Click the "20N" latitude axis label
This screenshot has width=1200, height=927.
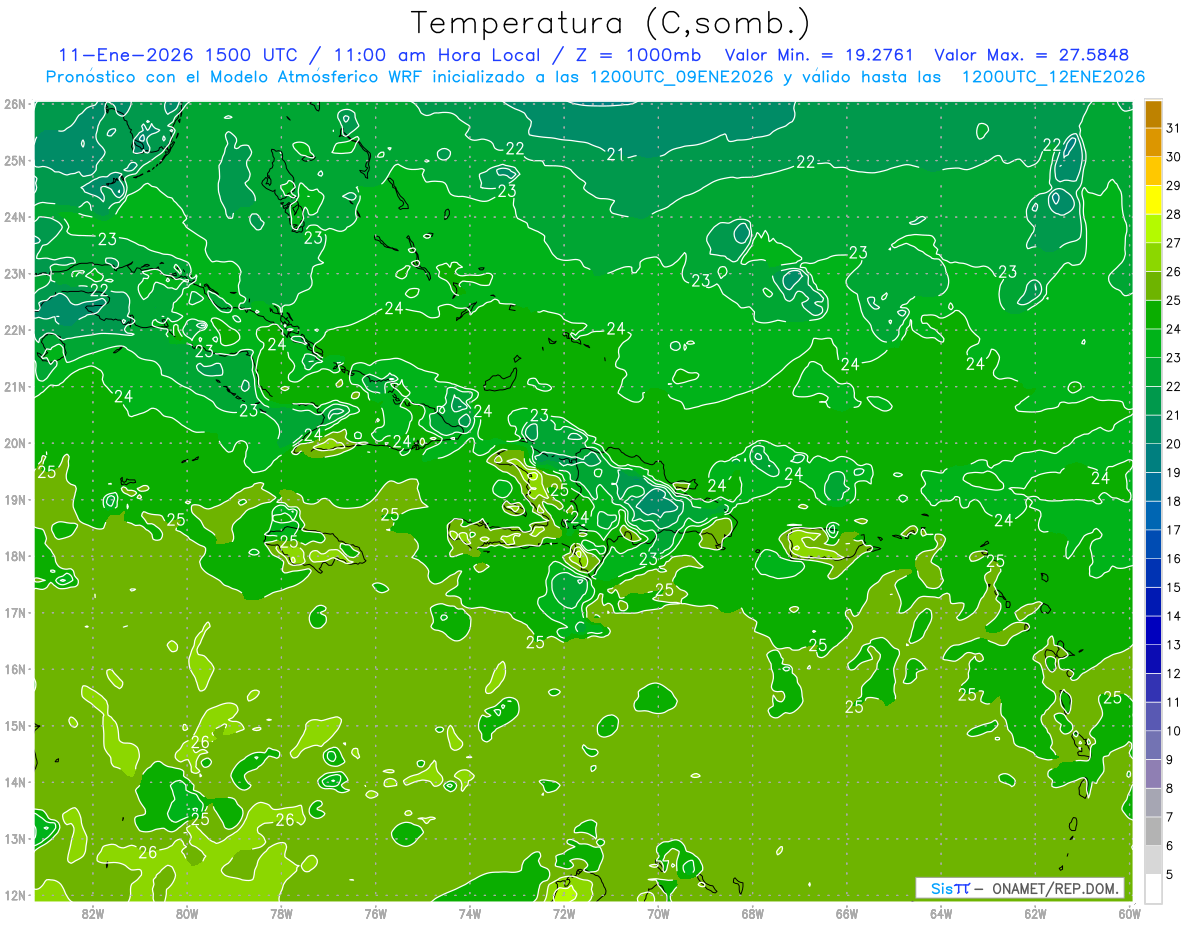pos(14,443)
